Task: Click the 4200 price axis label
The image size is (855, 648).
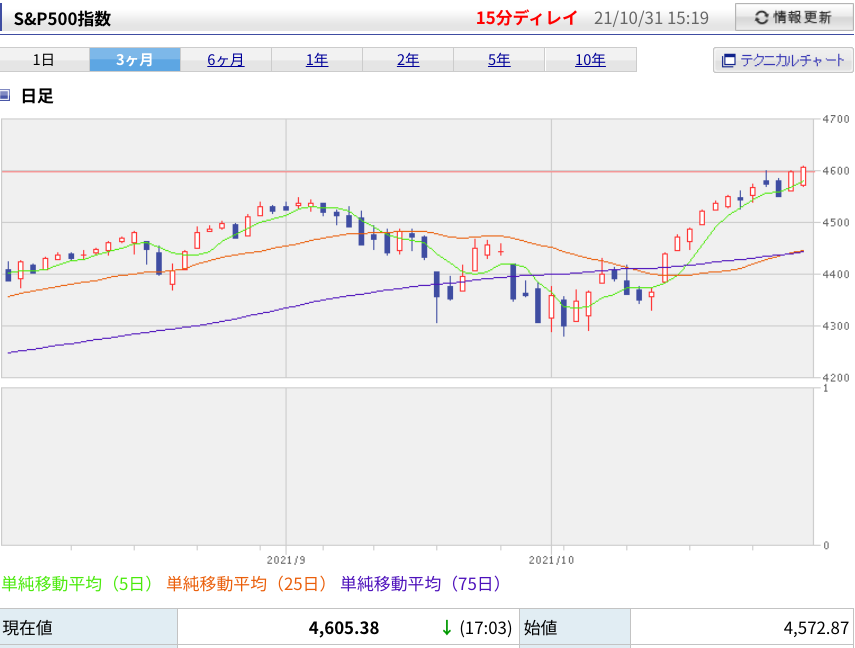Action: tap(836, 377)
